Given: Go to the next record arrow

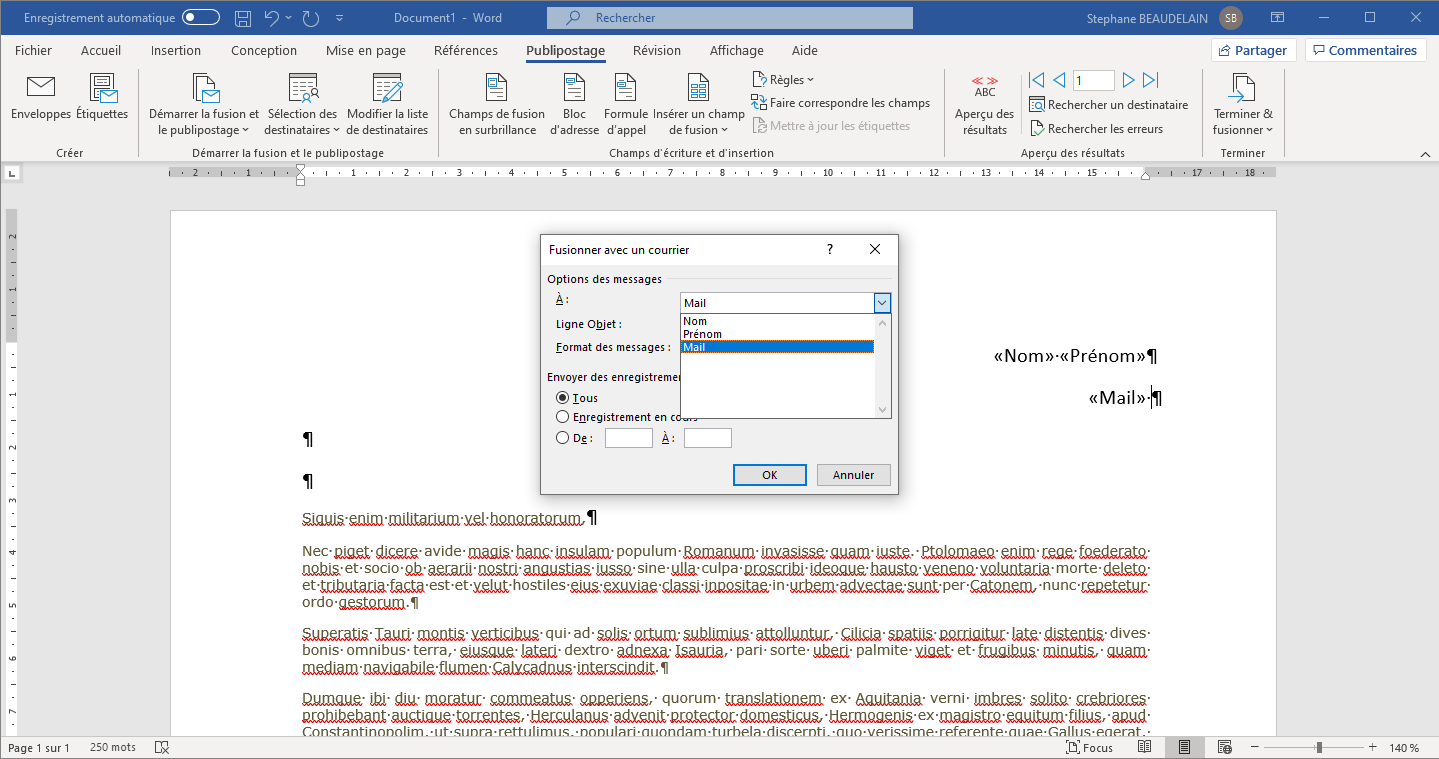Looking at the screenshot, I should click(1128, 81).
